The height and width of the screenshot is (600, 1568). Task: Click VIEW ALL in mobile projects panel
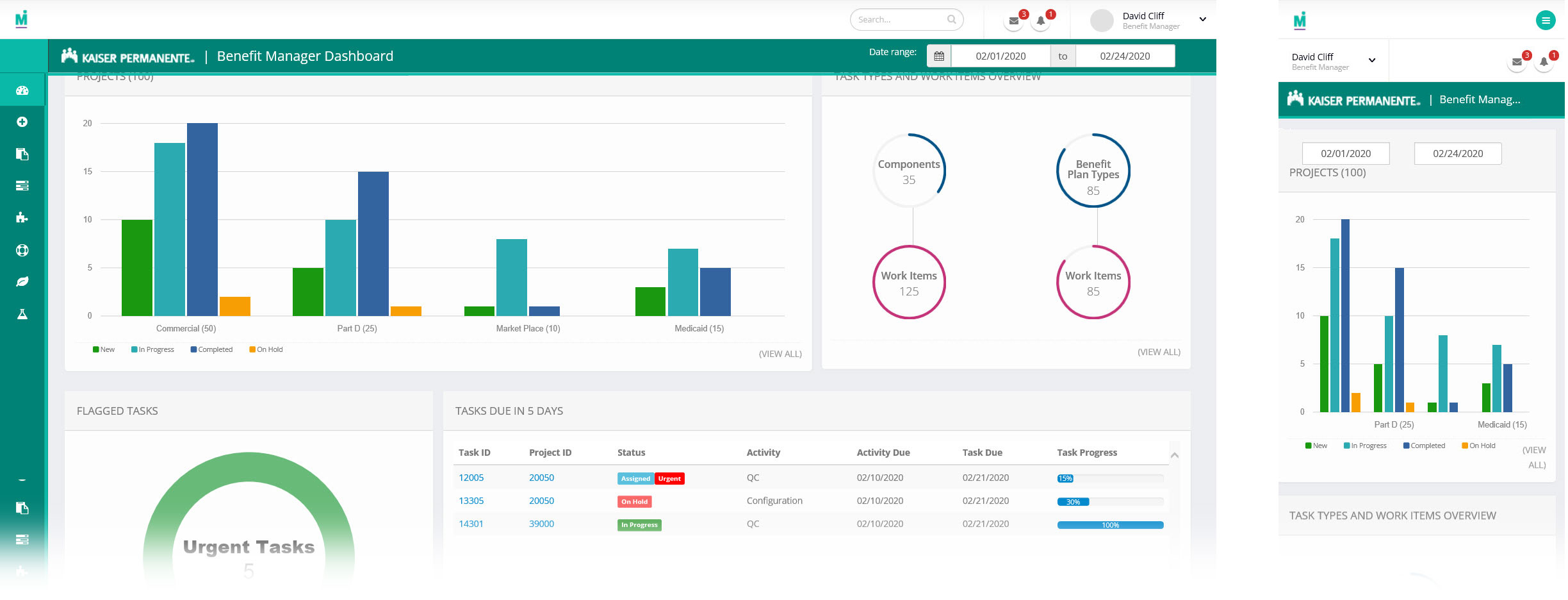pyautogui.click(x=1535, y=457)
